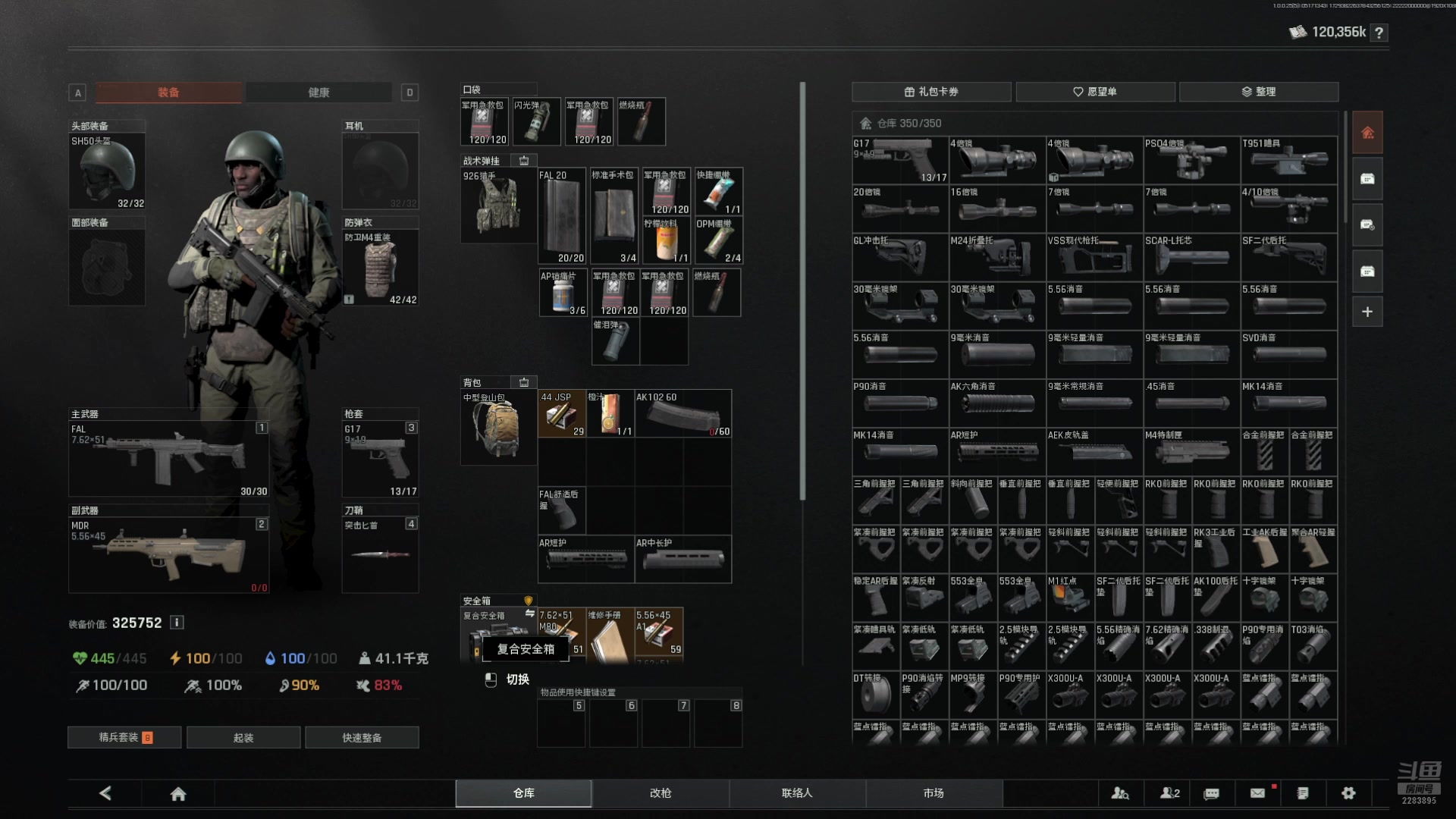
Task: Add a storage box with plus icon
Action: coord(1367,312)
